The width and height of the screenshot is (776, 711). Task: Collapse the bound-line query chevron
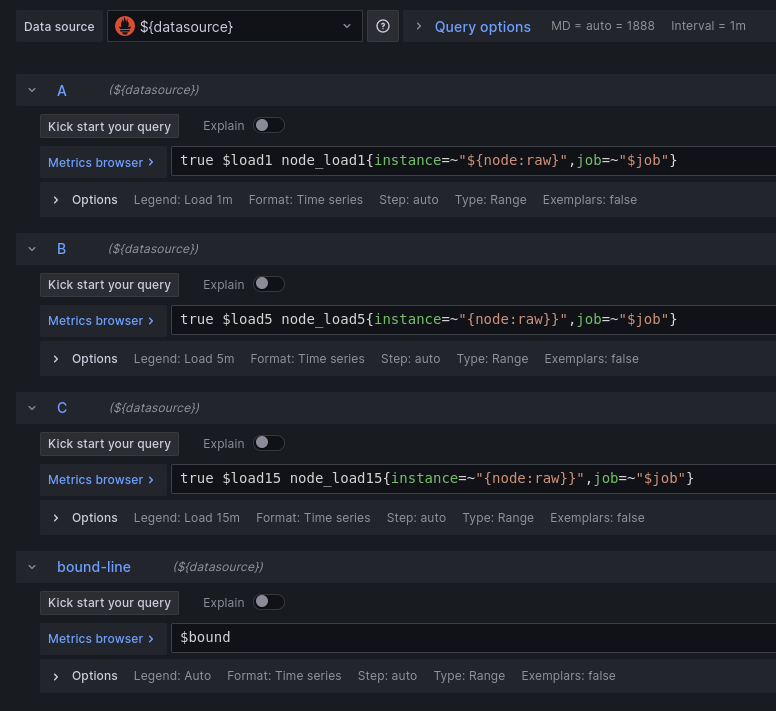[x=32, y=567]
